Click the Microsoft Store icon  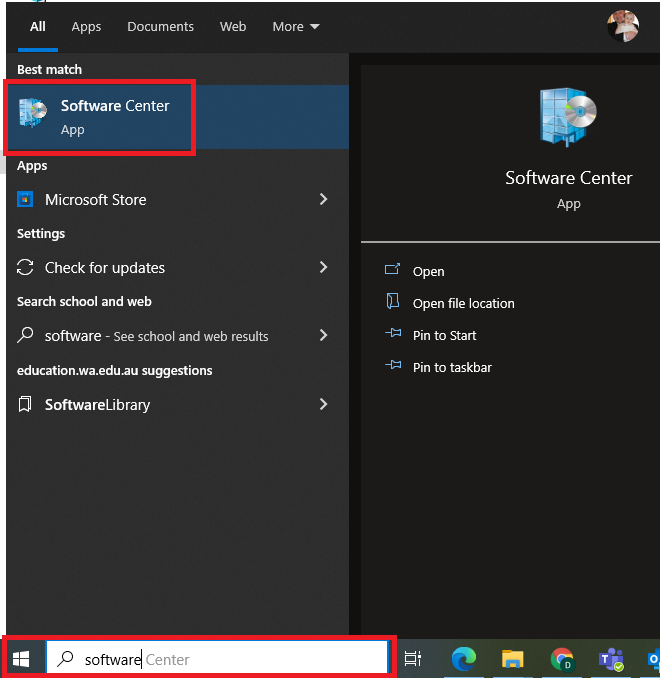pyautogui.click(x=25, y=199)
